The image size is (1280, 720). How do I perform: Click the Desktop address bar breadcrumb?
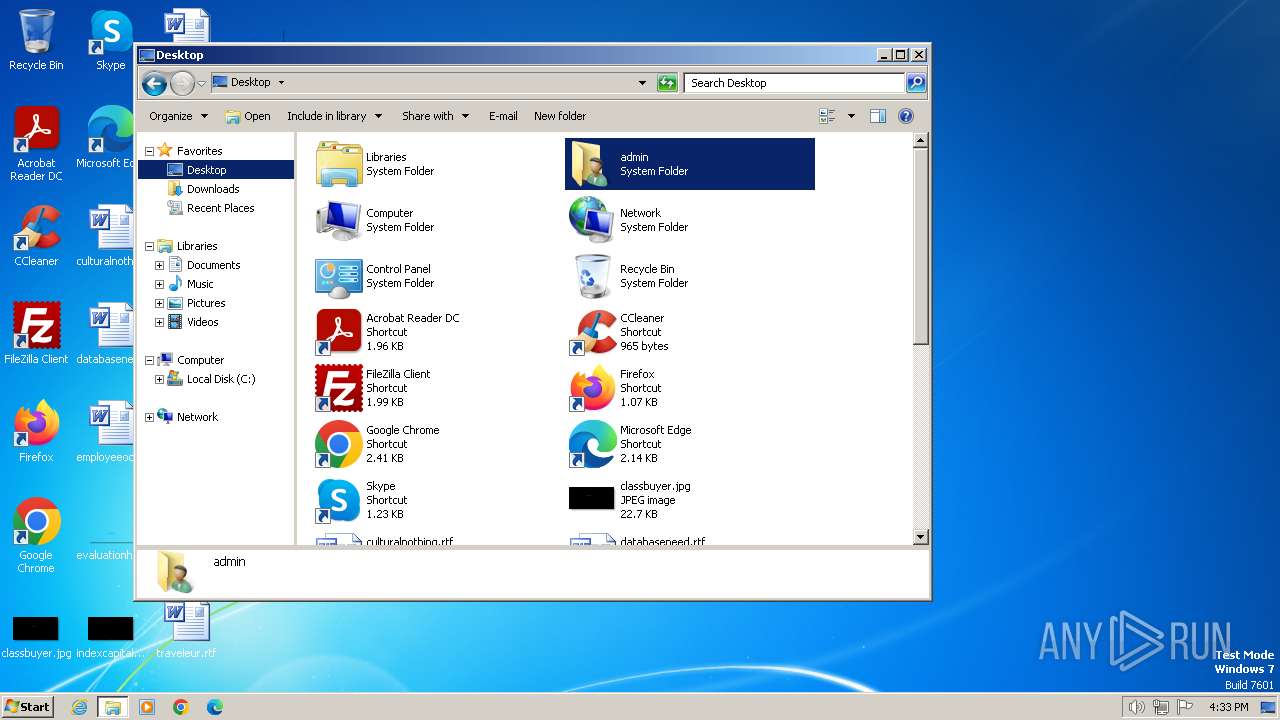[x=250, y=83]
